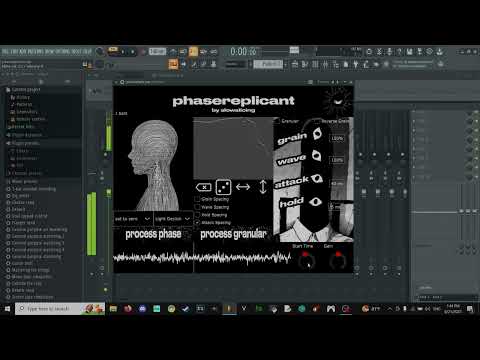Click the grain percentage value field

coord(337,138)
